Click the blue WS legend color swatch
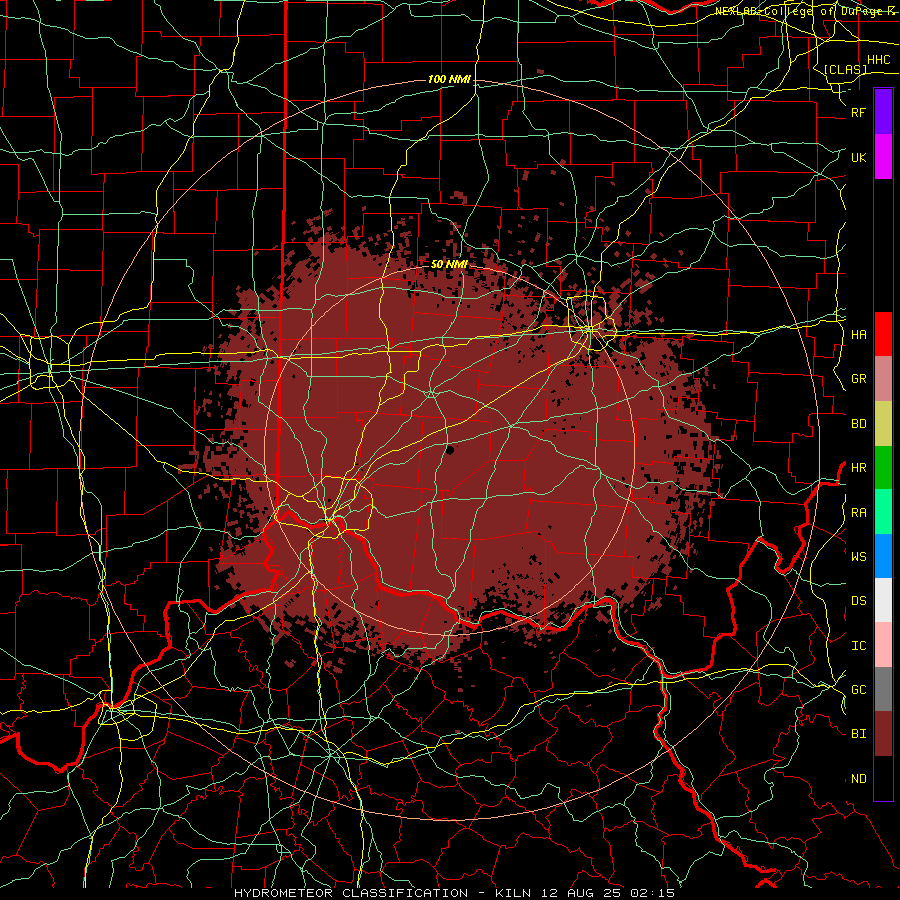Screen dimensions: 900x900 click(x=883, y=556)
